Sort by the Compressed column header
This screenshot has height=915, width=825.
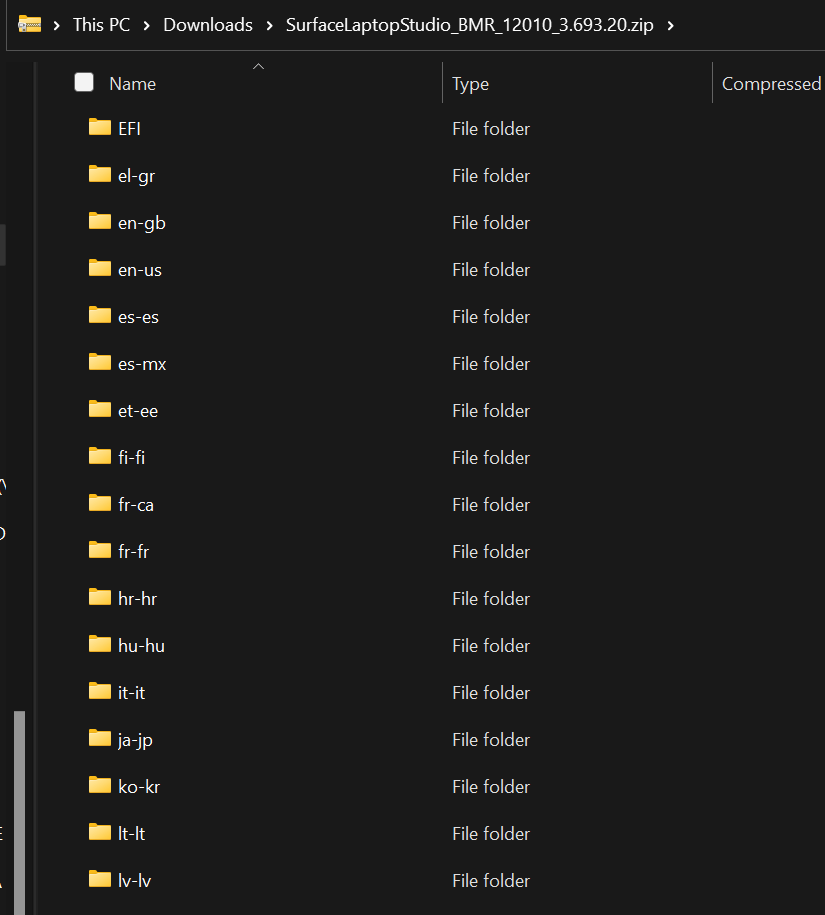point(771,84)
